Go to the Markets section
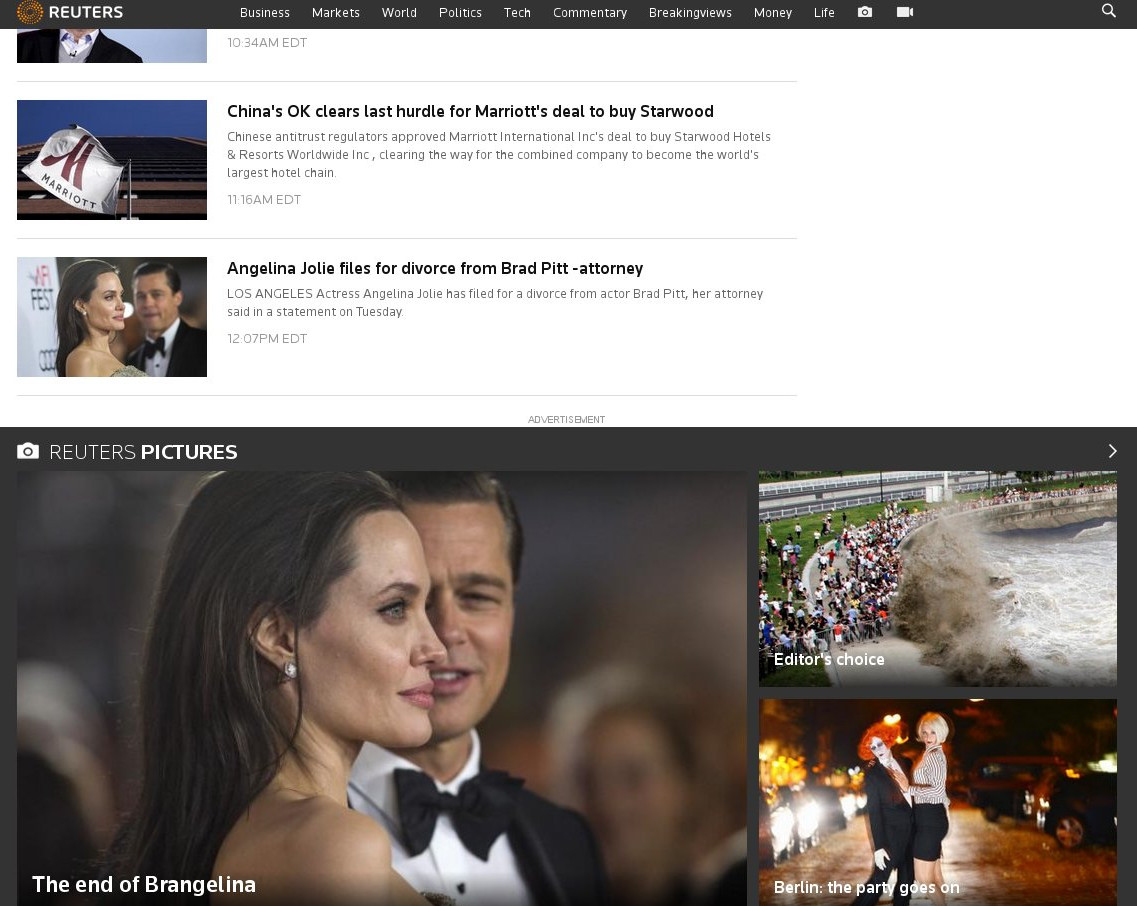1137x906 pixels. click(336, 13)
